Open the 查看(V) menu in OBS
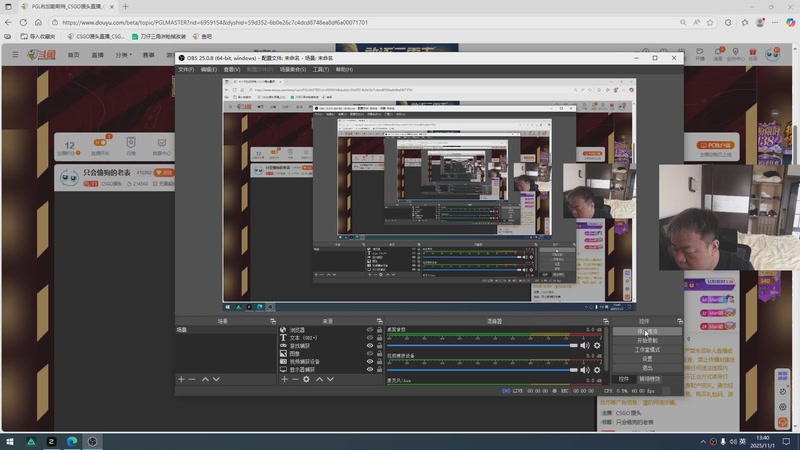800x450 pixels. pos(232,69)
